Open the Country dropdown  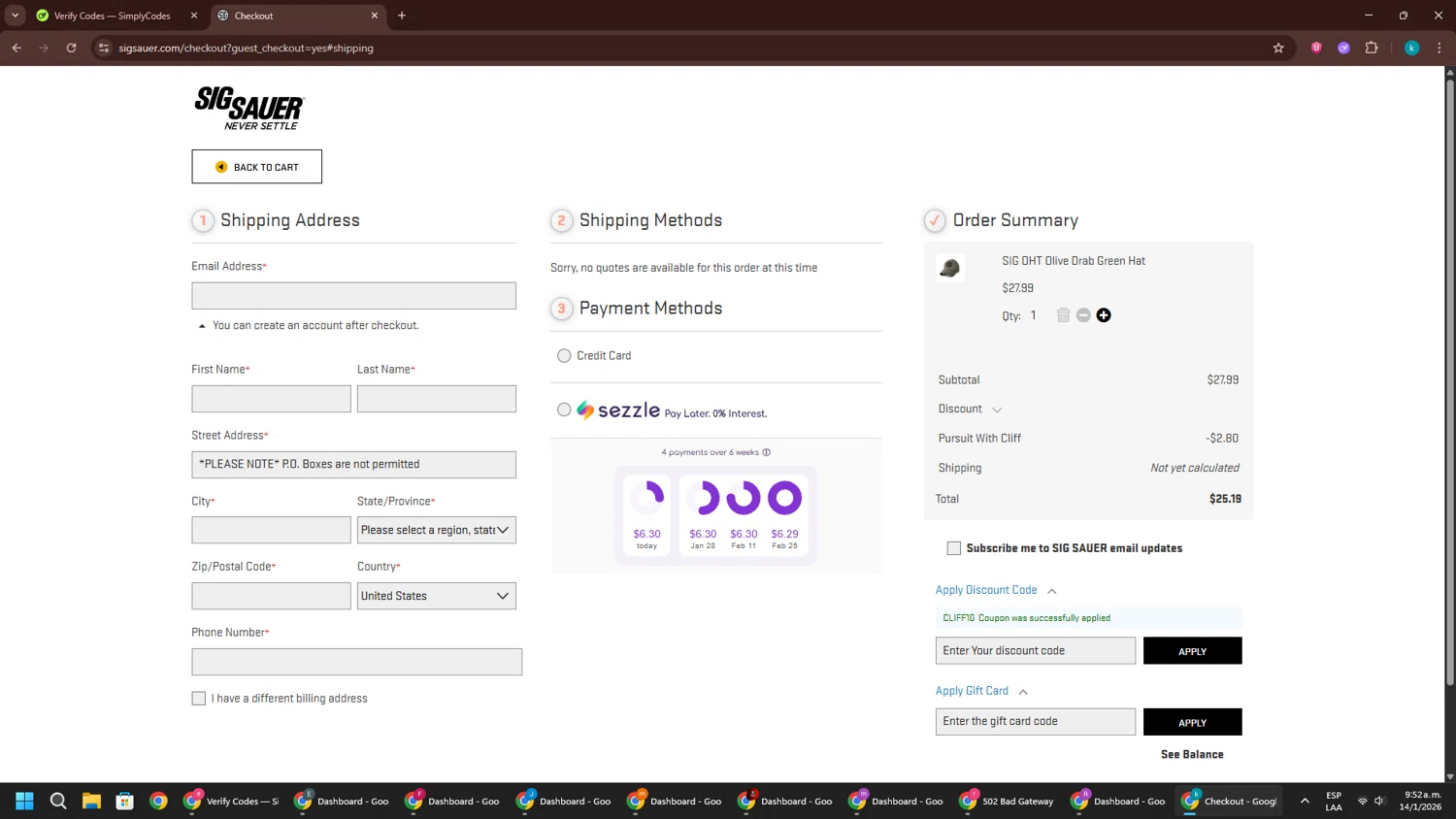point(436,596)
